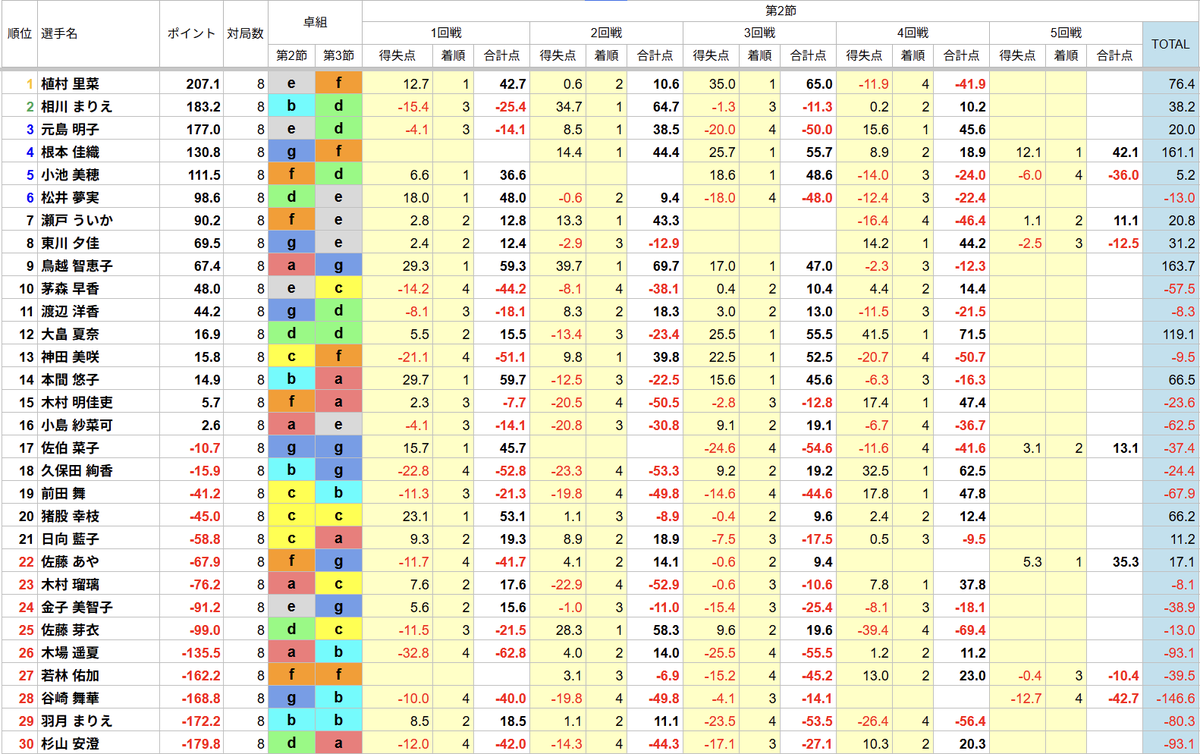The image size is (1200, 754).
Task: Select the 1回戦 header cell
Action: 446,33
